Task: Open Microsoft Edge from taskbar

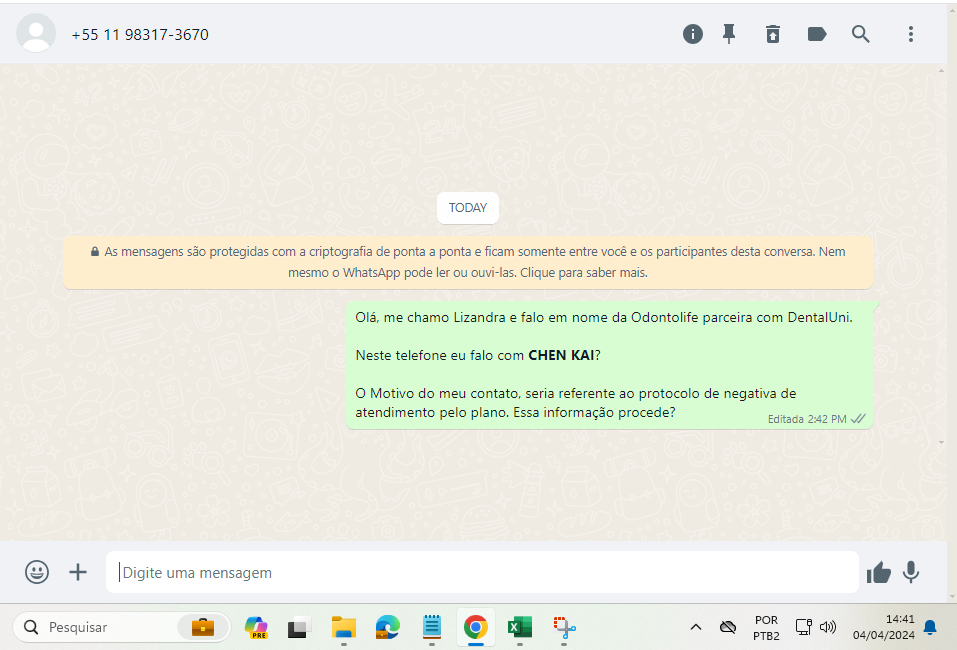Action: pyautogui.click(x=388, y=627)
